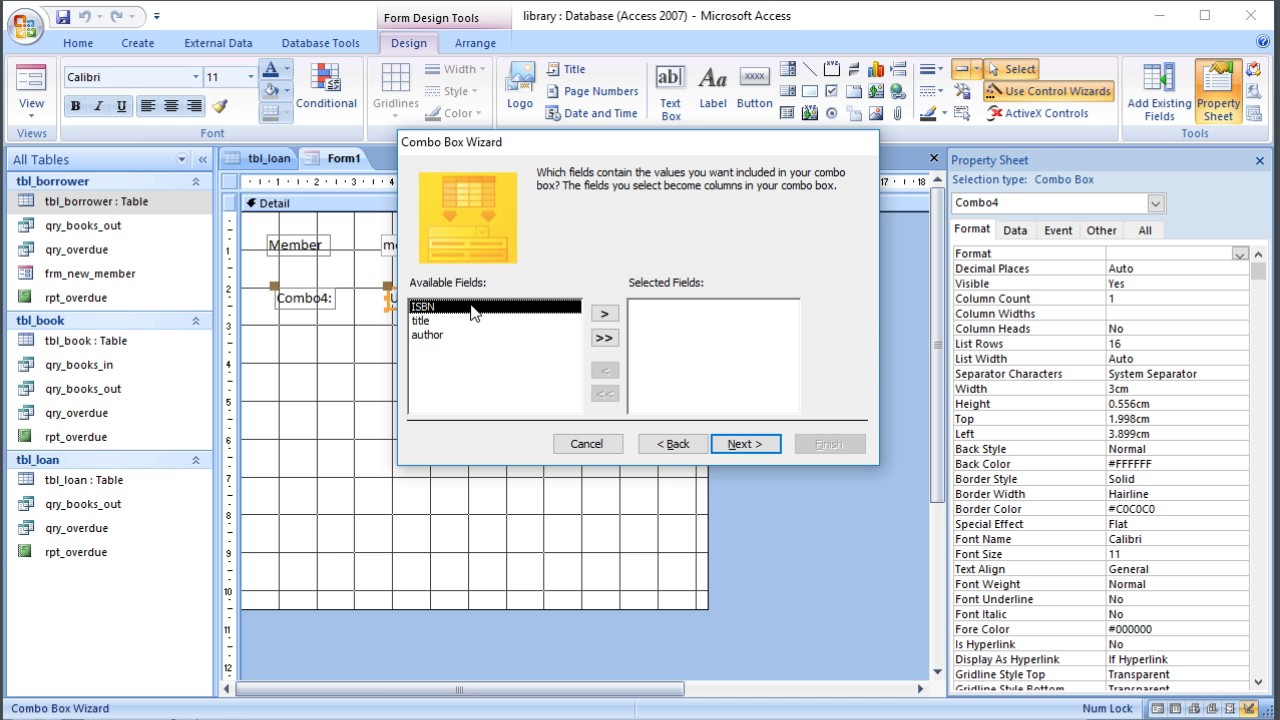
Task: Move selected field with single > button
Action: pos(604,314)
